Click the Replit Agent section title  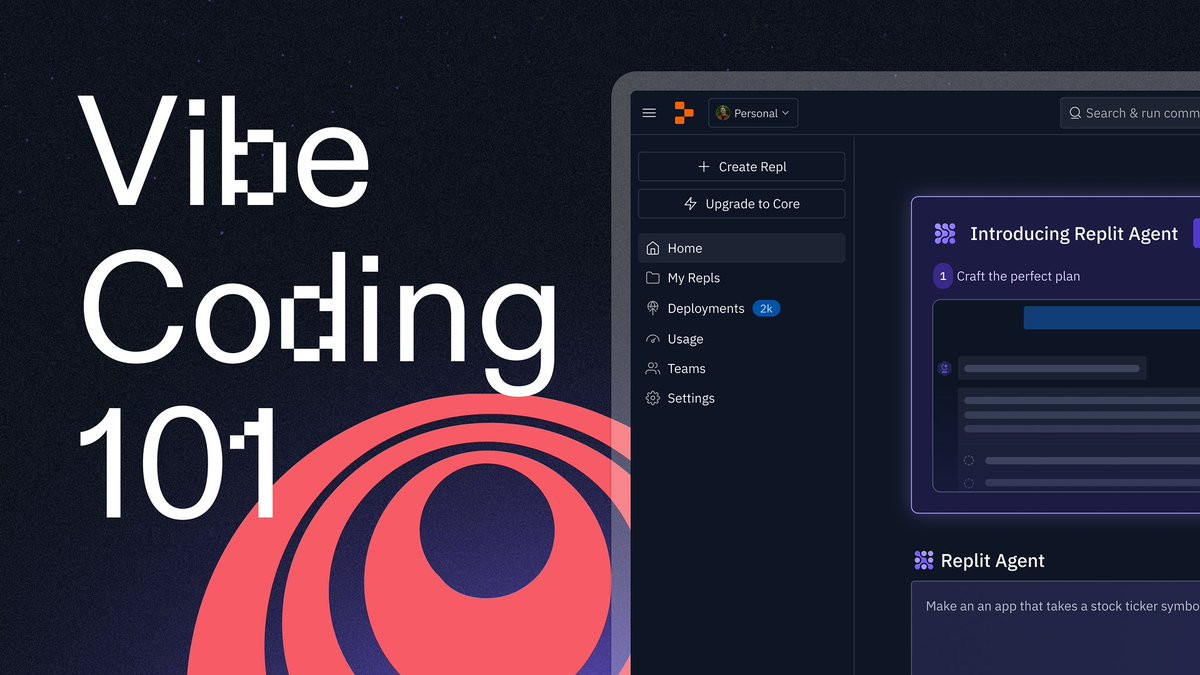[992, 561]
